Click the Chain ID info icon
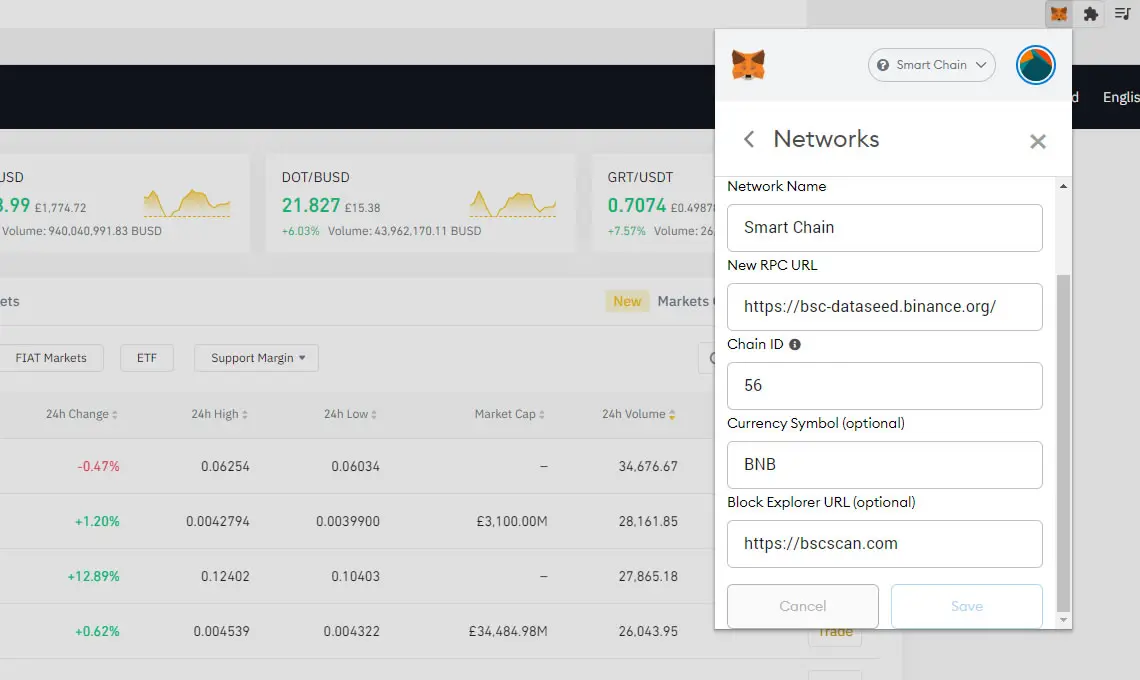Image resolution: width=1140 pixels, height=680 pixels. [x=795, y=345]
